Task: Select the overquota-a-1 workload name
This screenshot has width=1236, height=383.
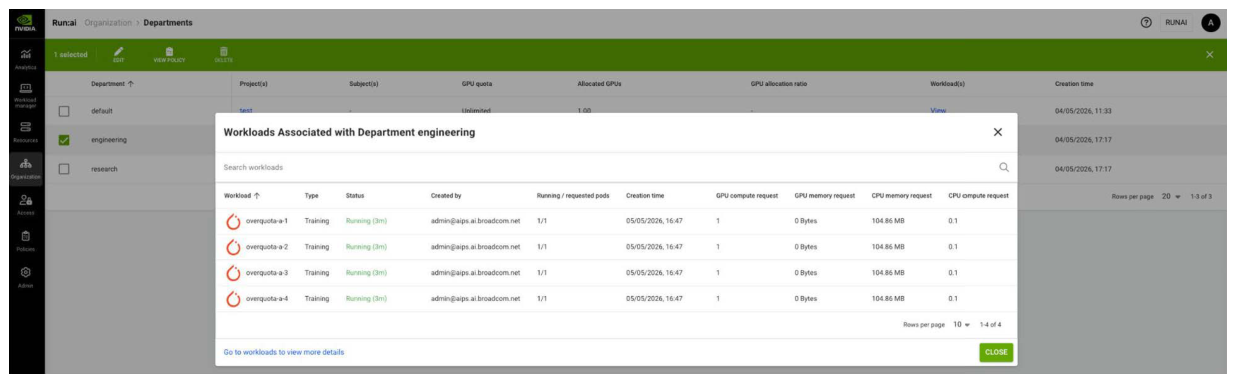Action: click(267, 220)
